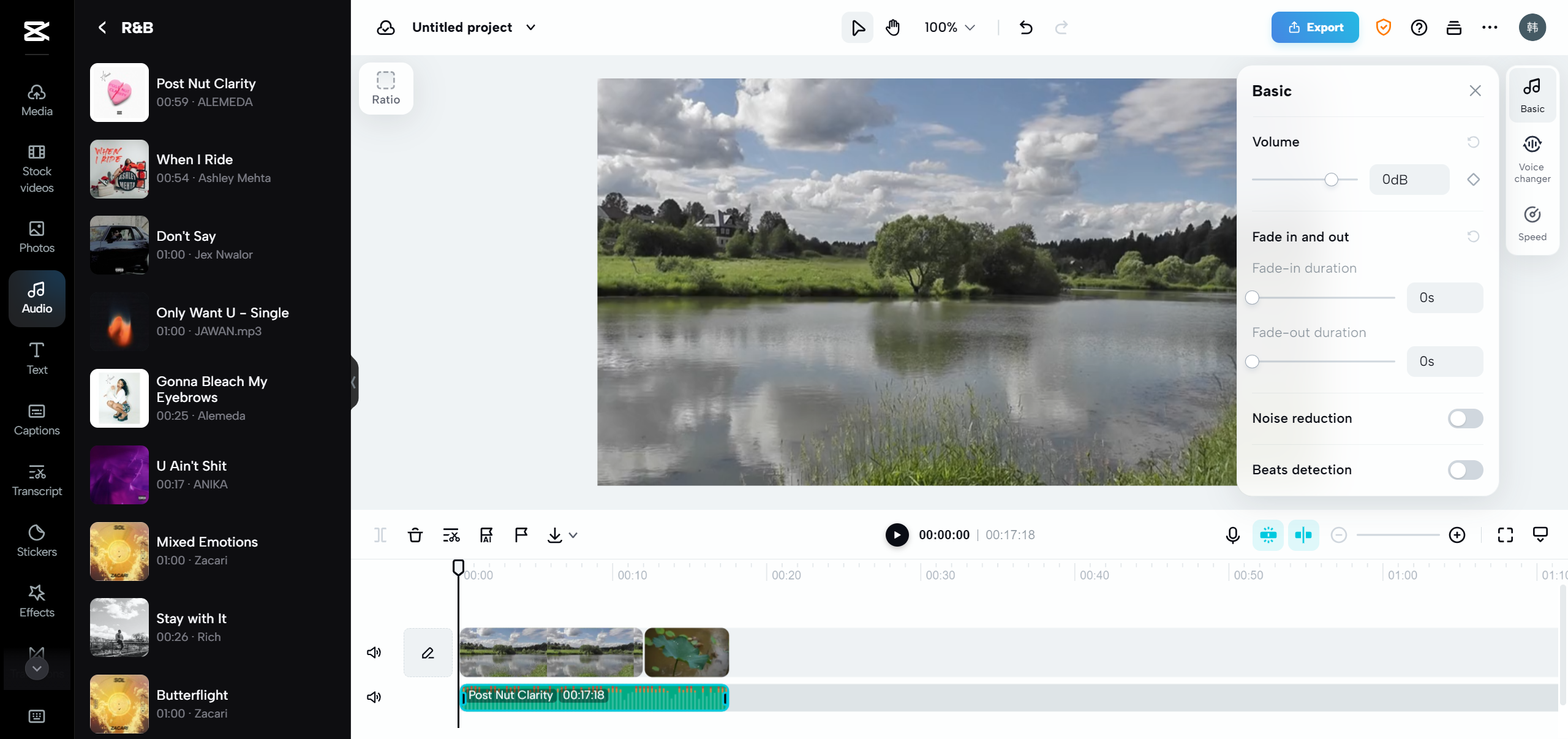The image size is (1568, 739).
Task: Open the Transcript panel
Action: [36, 479]
